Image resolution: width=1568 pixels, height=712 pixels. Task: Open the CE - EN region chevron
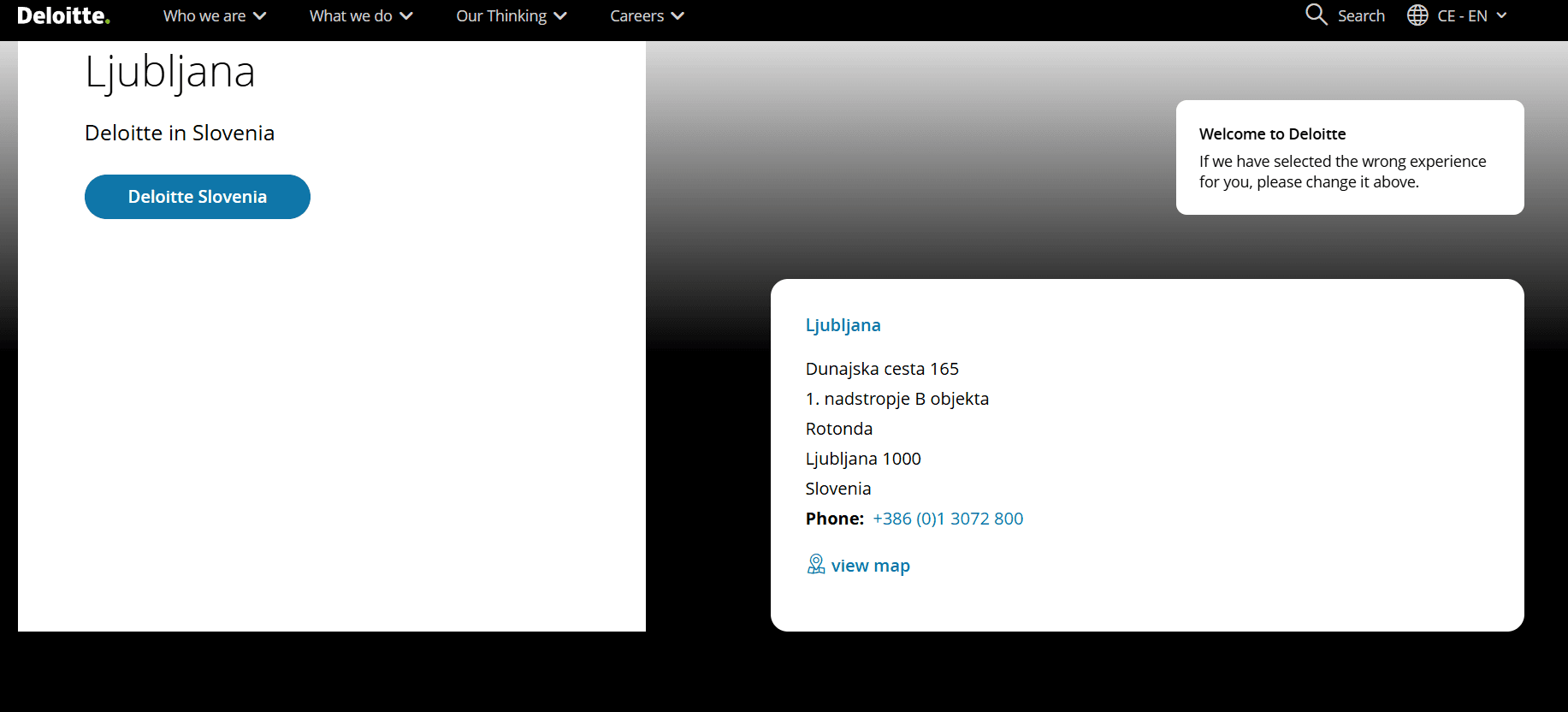click(1501, 15)
